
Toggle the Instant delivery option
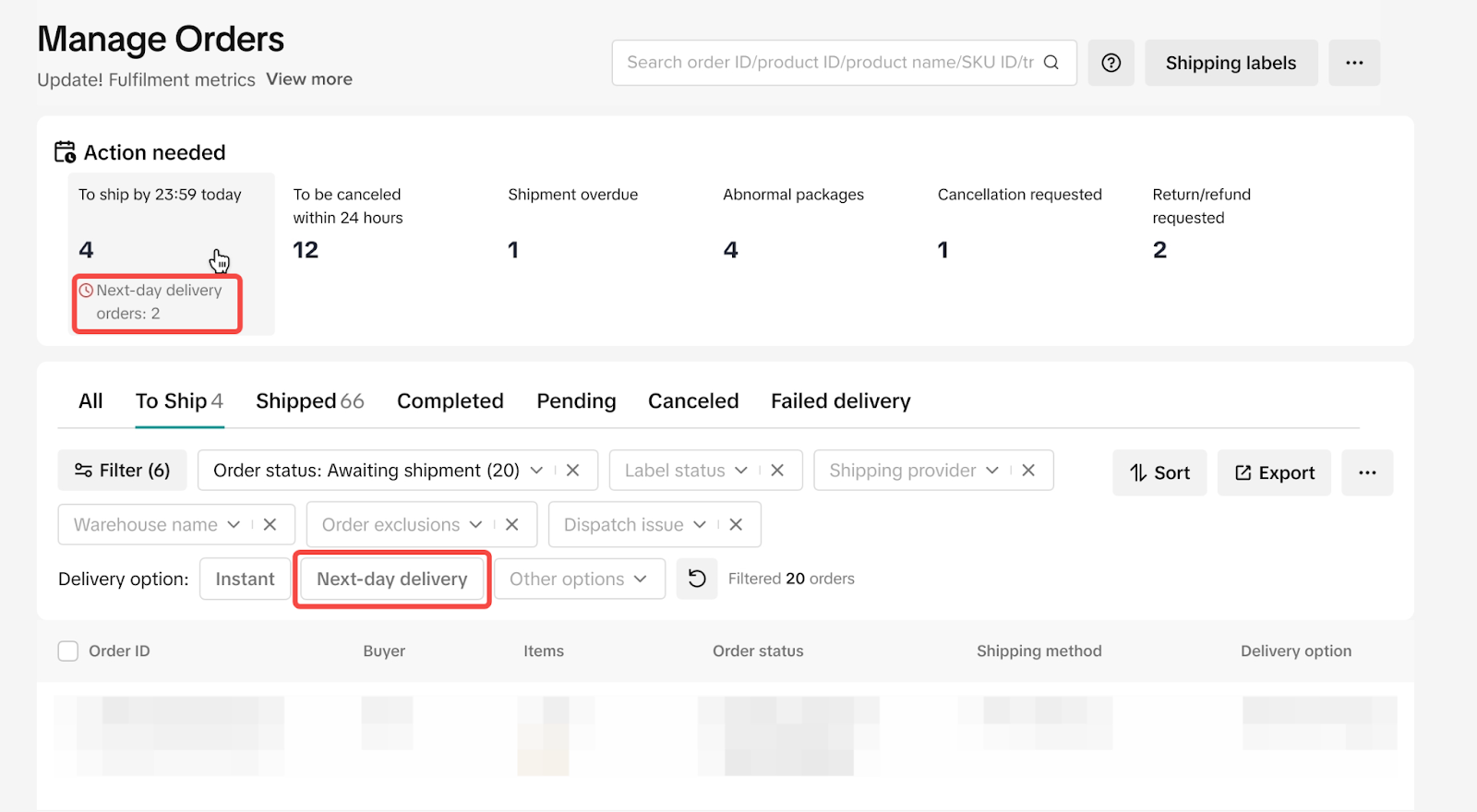click(245, 579)
